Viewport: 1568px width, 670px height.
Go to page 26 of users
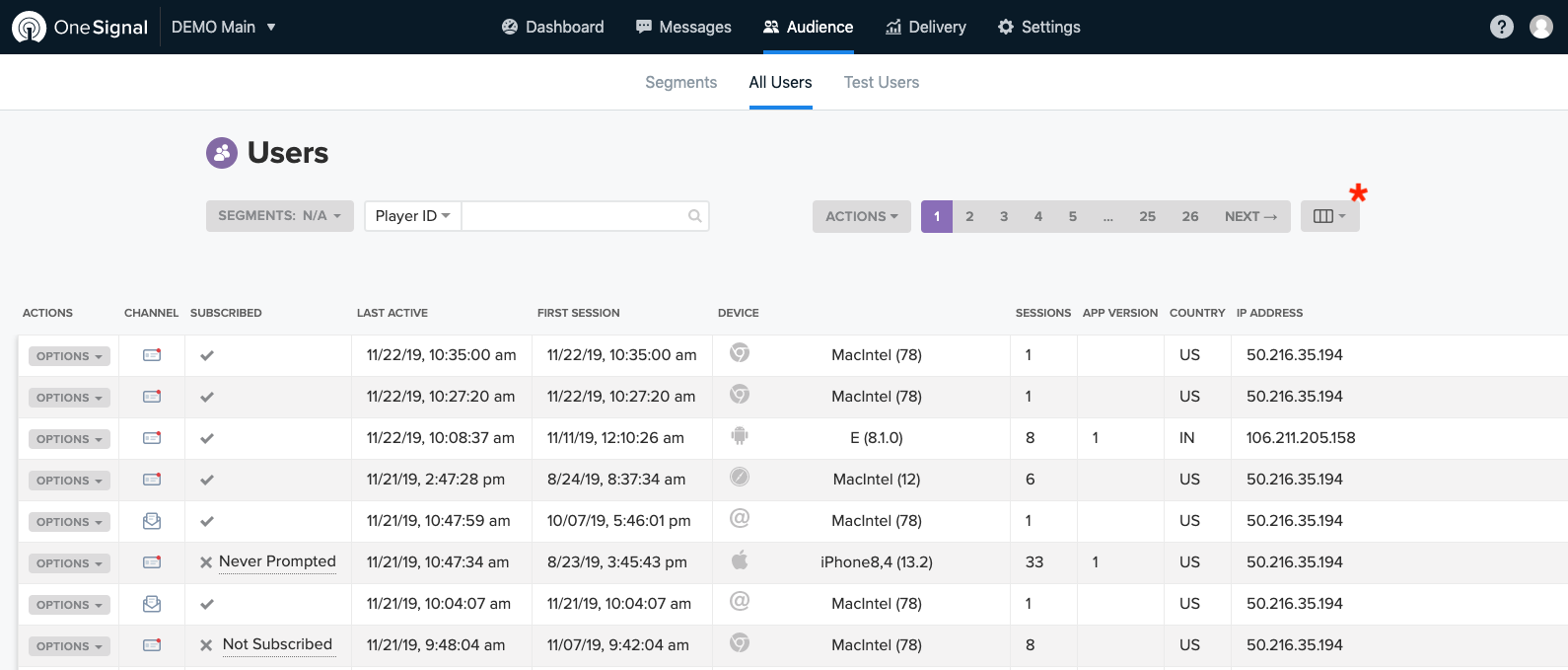tap(1190, 216)
